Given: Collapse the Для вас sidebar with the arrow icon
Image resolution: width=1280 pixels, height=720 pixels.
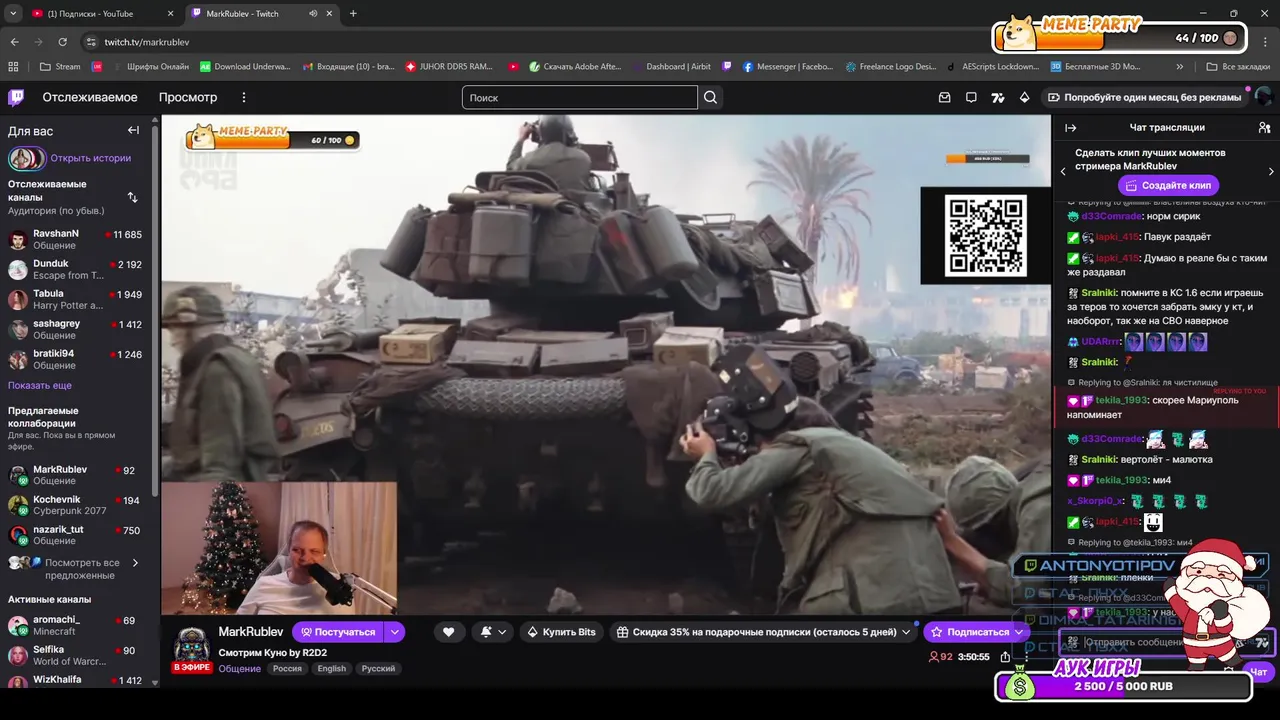Looking at the screenshot, I should (133, 130).
